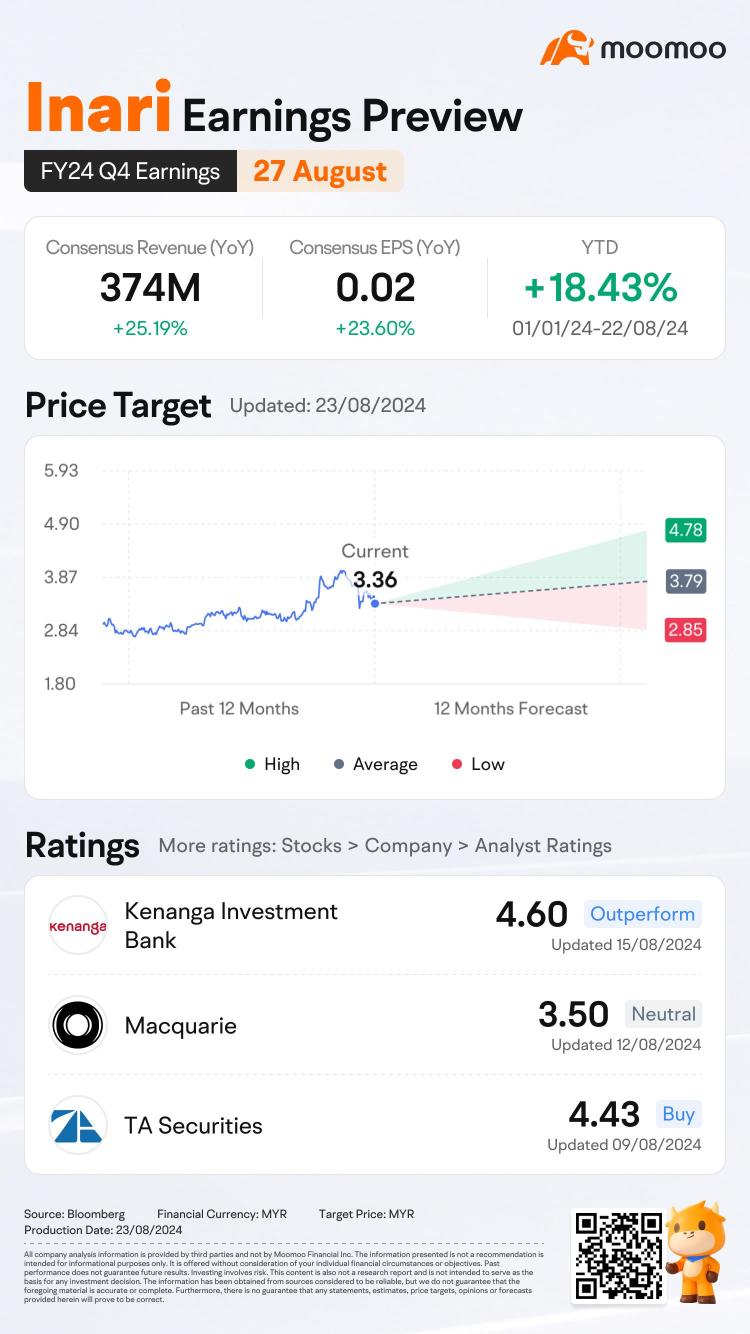Click the 2.85 low price target label
This screenshot has height=1334, width=750.
686,630
